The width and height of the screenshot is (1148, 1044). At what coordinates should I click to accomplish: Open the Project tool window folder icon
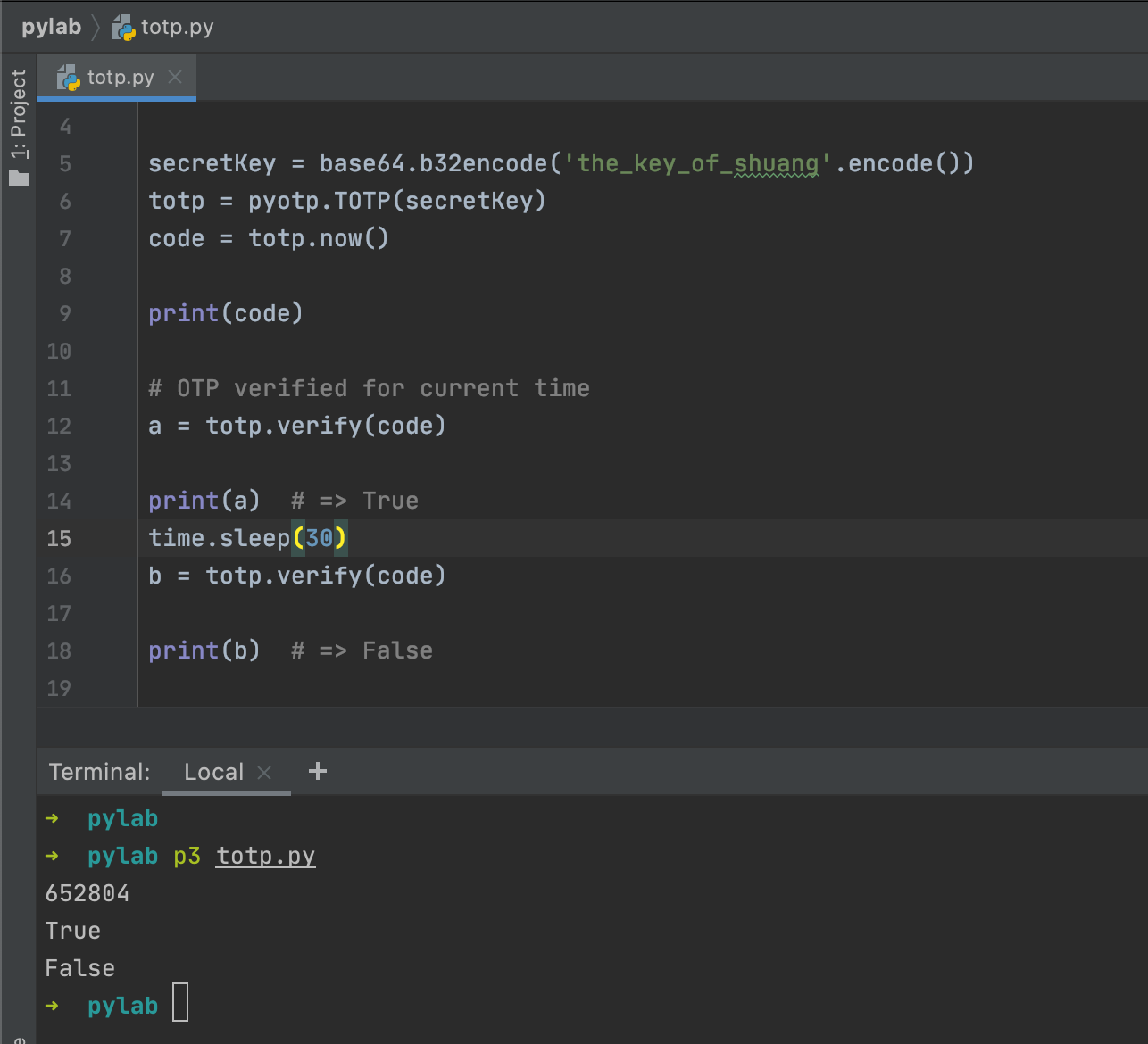19,178
